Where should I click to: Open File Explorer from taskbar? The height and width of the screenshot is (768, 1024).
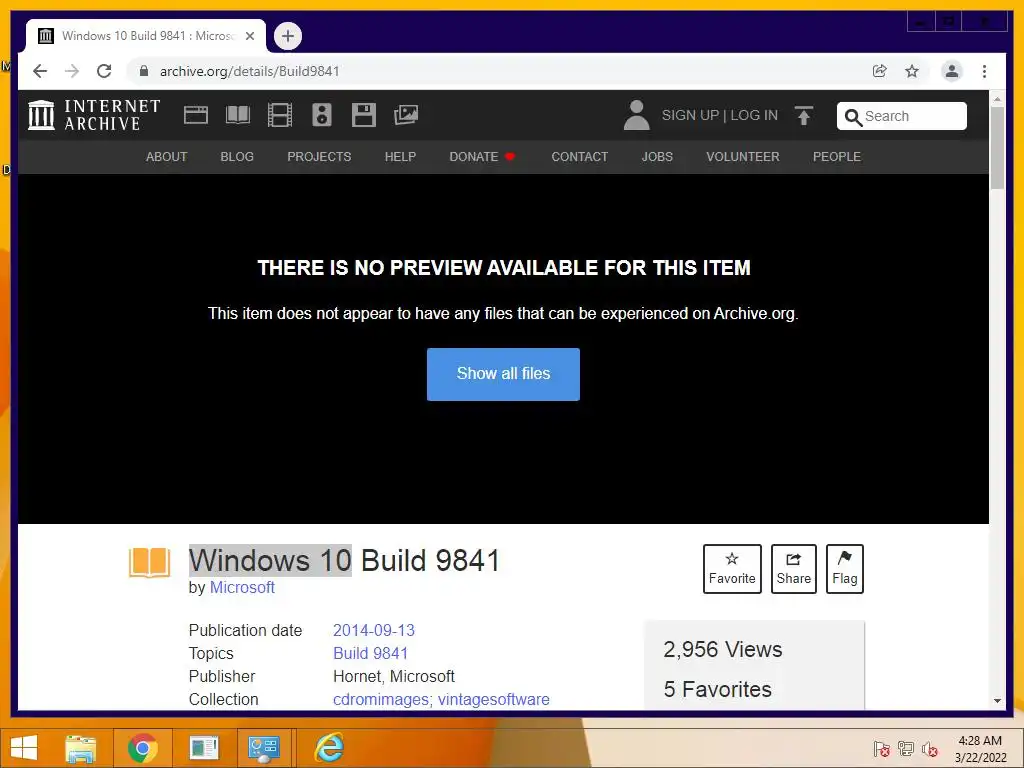point(80,748)
